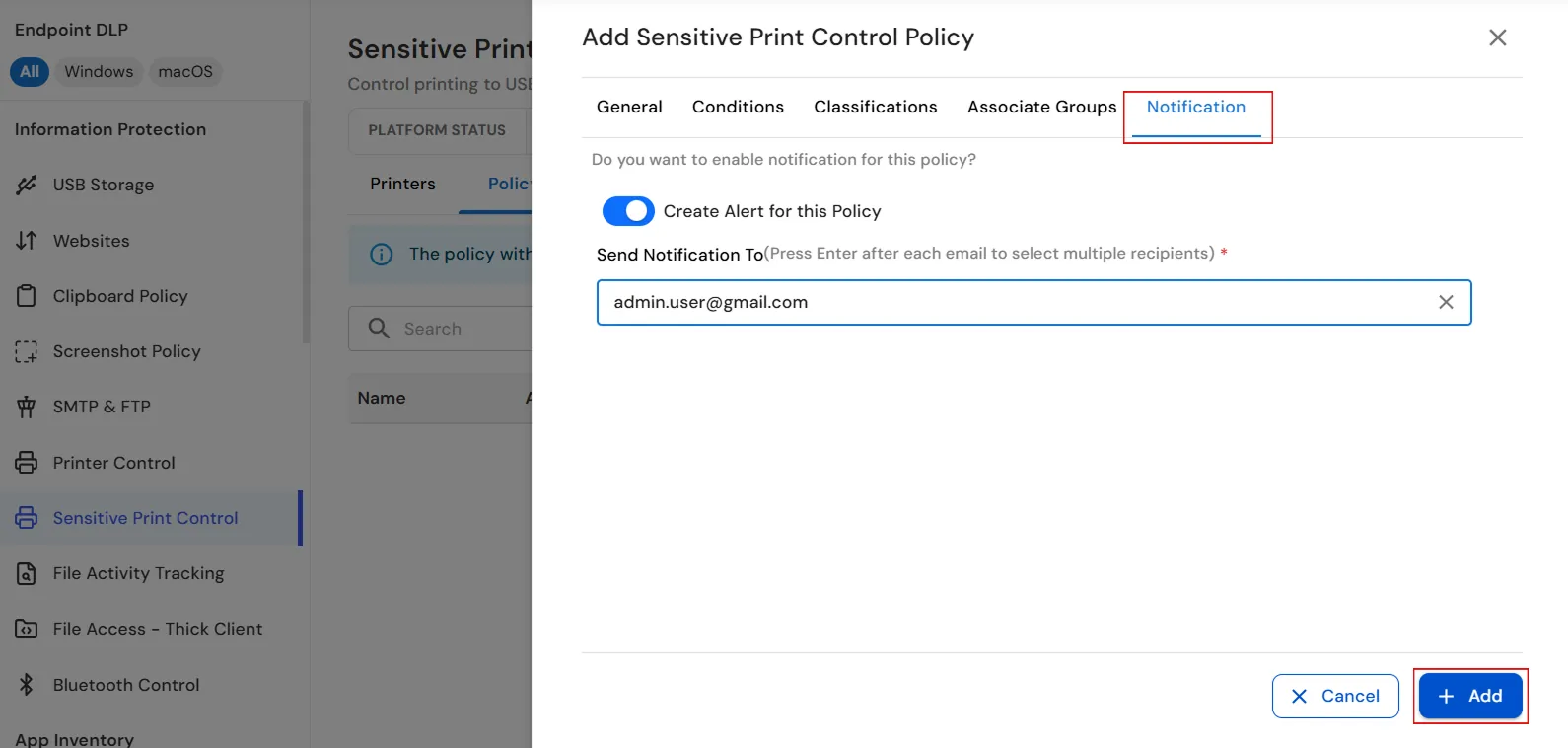Click the File Activity Tracking document icon
The width and height of the screenshot is (1568, 748).
[x=27, y=573]
